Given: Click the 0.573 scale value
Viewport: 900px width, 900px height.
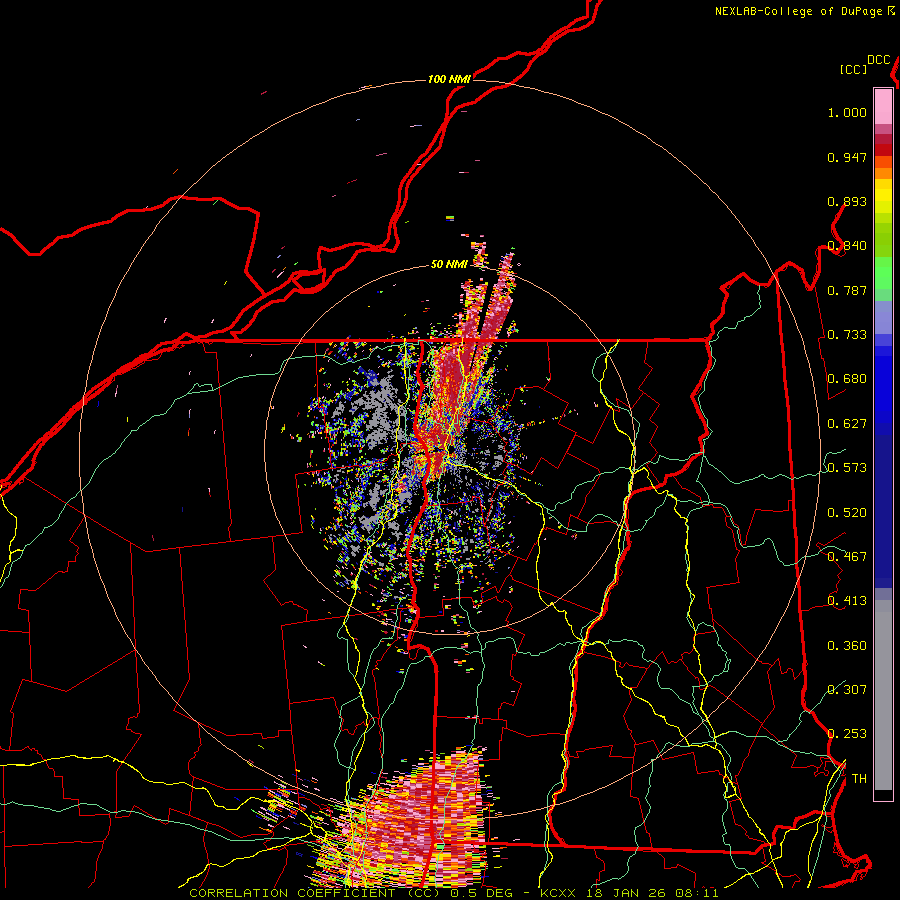Looking at the screenshot, I should [x=847, y=468].
